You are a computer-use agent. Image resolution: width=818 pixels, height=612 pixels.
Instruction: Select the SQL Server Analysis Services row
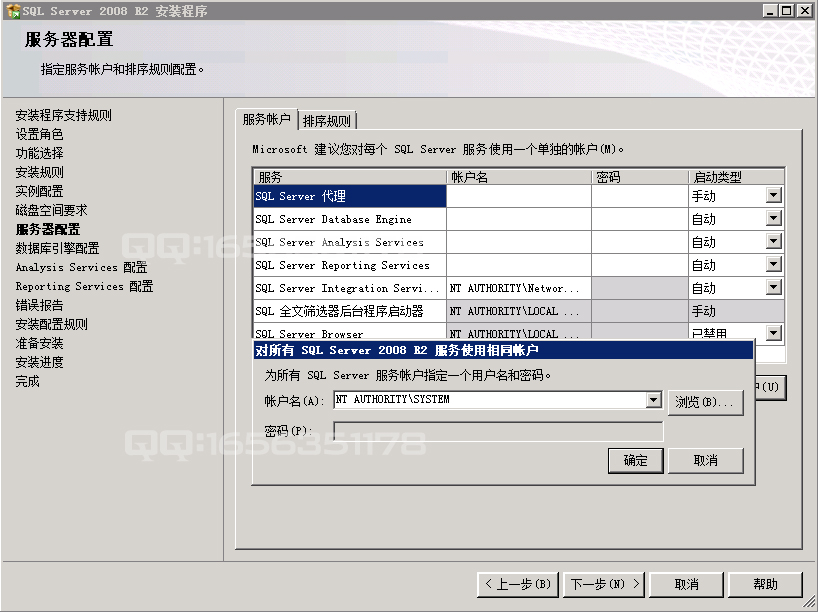point(350,242)
